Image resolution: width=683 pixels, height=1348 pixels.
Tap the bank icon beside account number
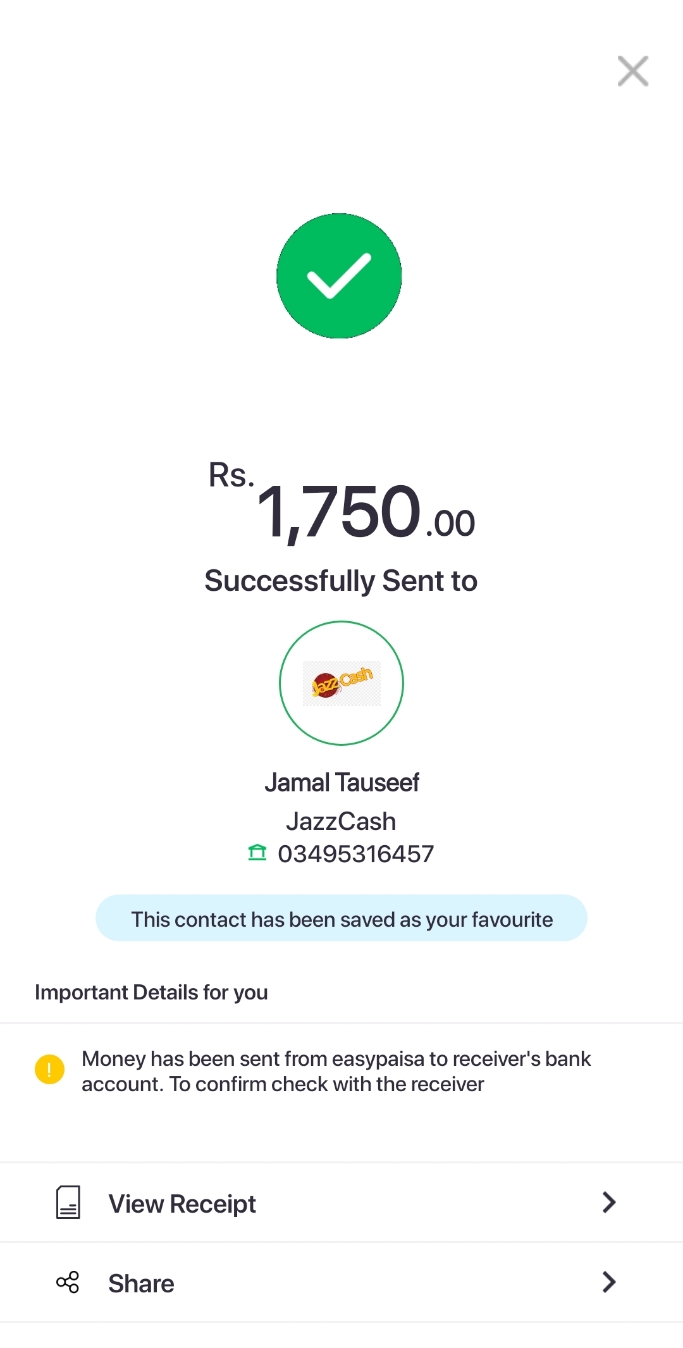tap(257, 853)
